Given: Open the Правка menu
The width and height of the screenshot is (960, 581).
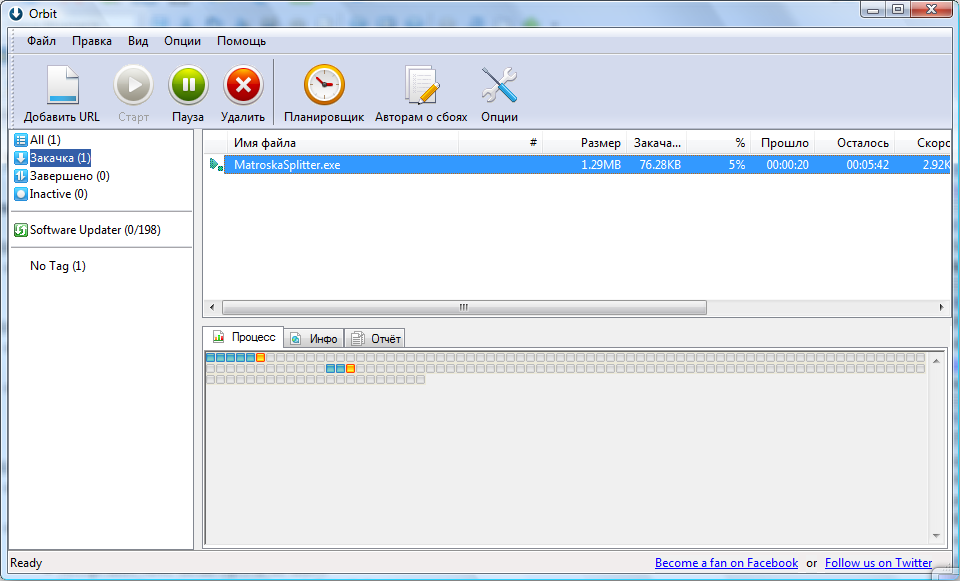Looking at the screenshot, I should tap(92, 41).
